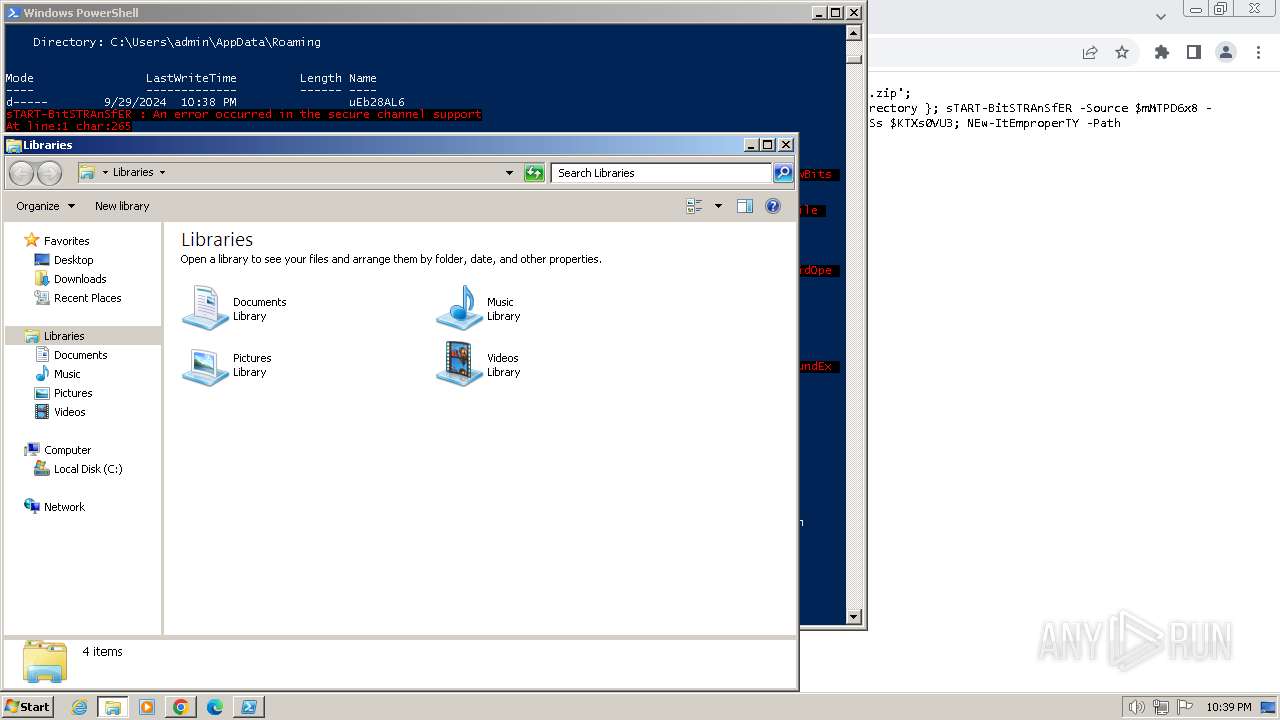1280x720 pixels.
Task: Toggle Chrome side panel icon
Action: (1193, 52)
